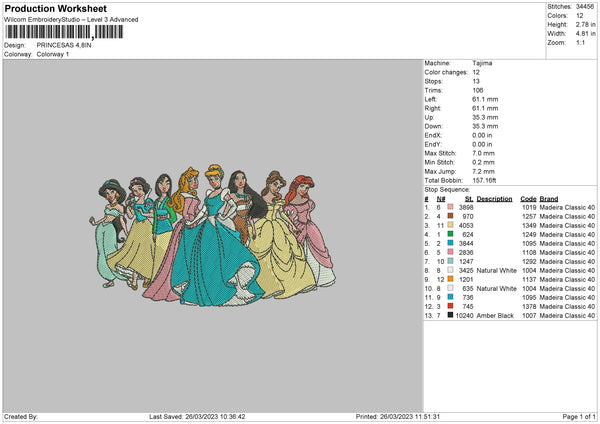600x424 pixels.
Task: Click code 1349 in stop row 3
Action: [529, 225]
